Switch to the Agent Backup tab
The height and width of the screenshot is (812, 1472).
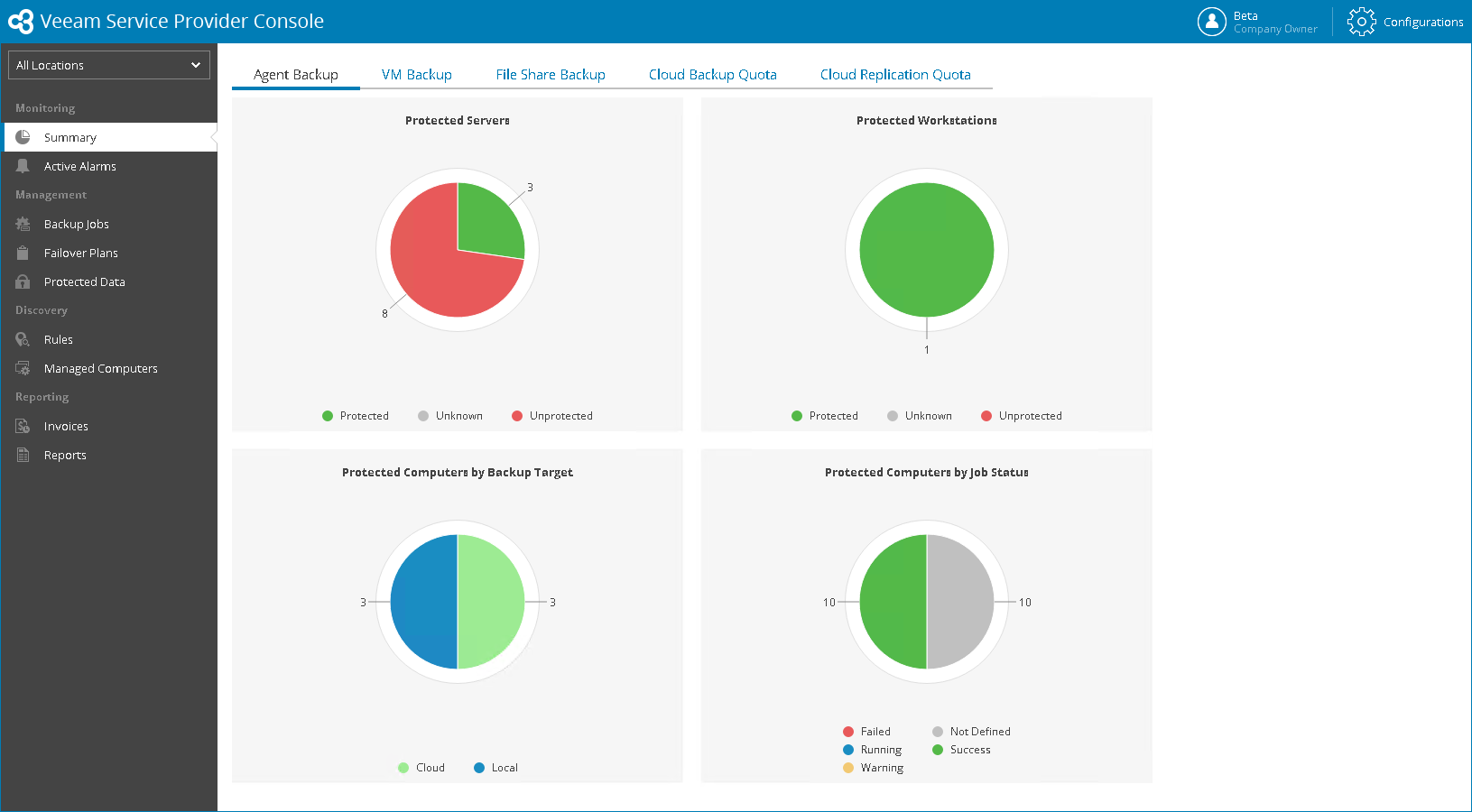(296, 75)
